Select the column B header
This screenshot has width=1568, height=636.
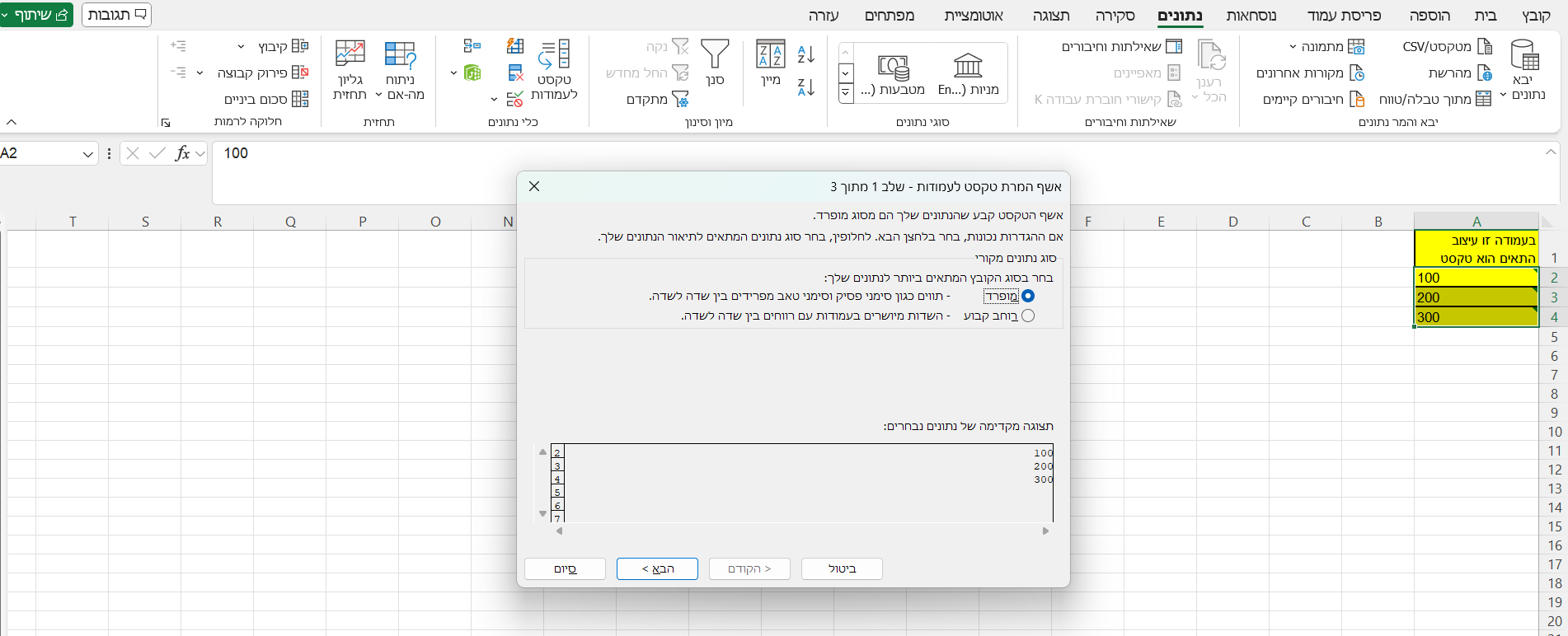pyautogui.click(x=1378, y=221)
